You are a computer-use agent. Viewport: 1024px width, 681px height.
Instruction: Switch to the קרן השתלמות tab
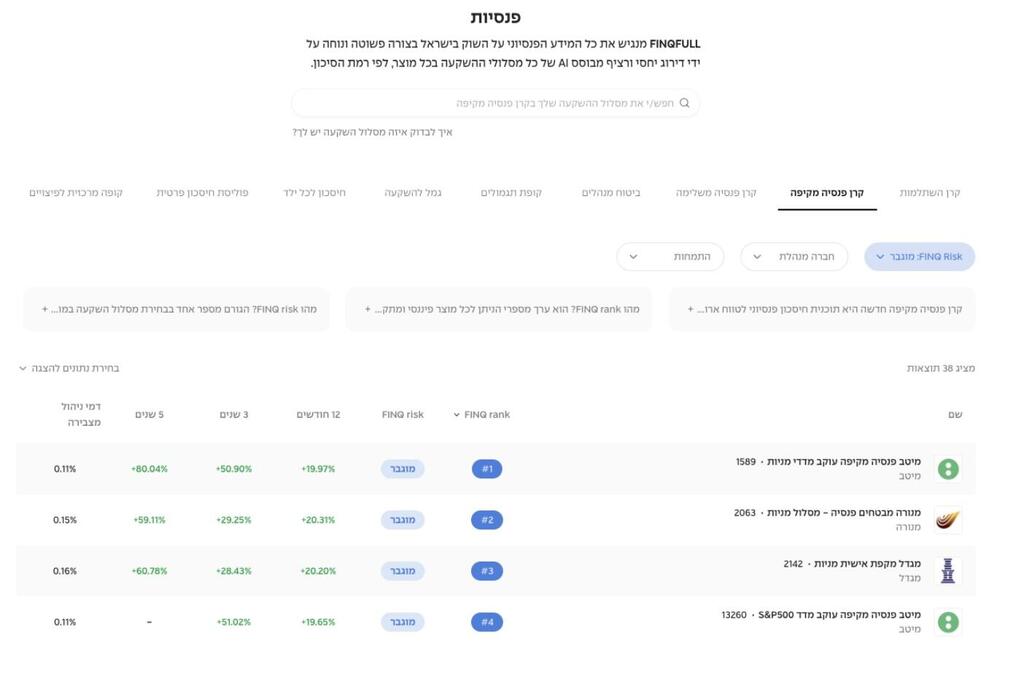(929, 193)
